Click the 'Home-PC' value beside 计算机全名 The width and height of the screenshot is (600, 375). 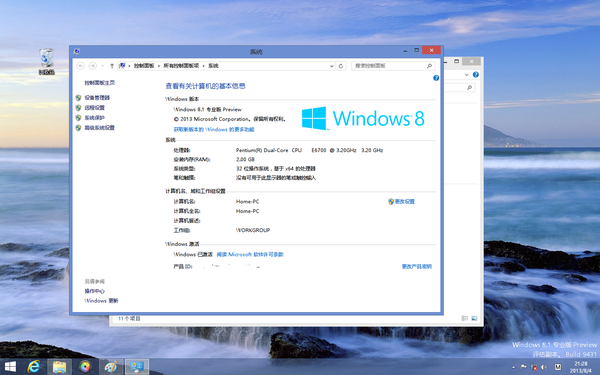point(247,211)
